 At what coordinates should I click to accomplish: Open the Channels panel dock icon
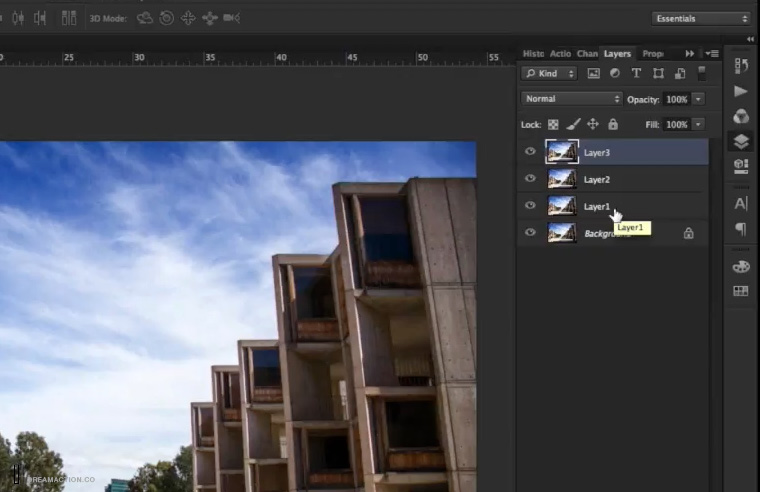pos(741,116)
